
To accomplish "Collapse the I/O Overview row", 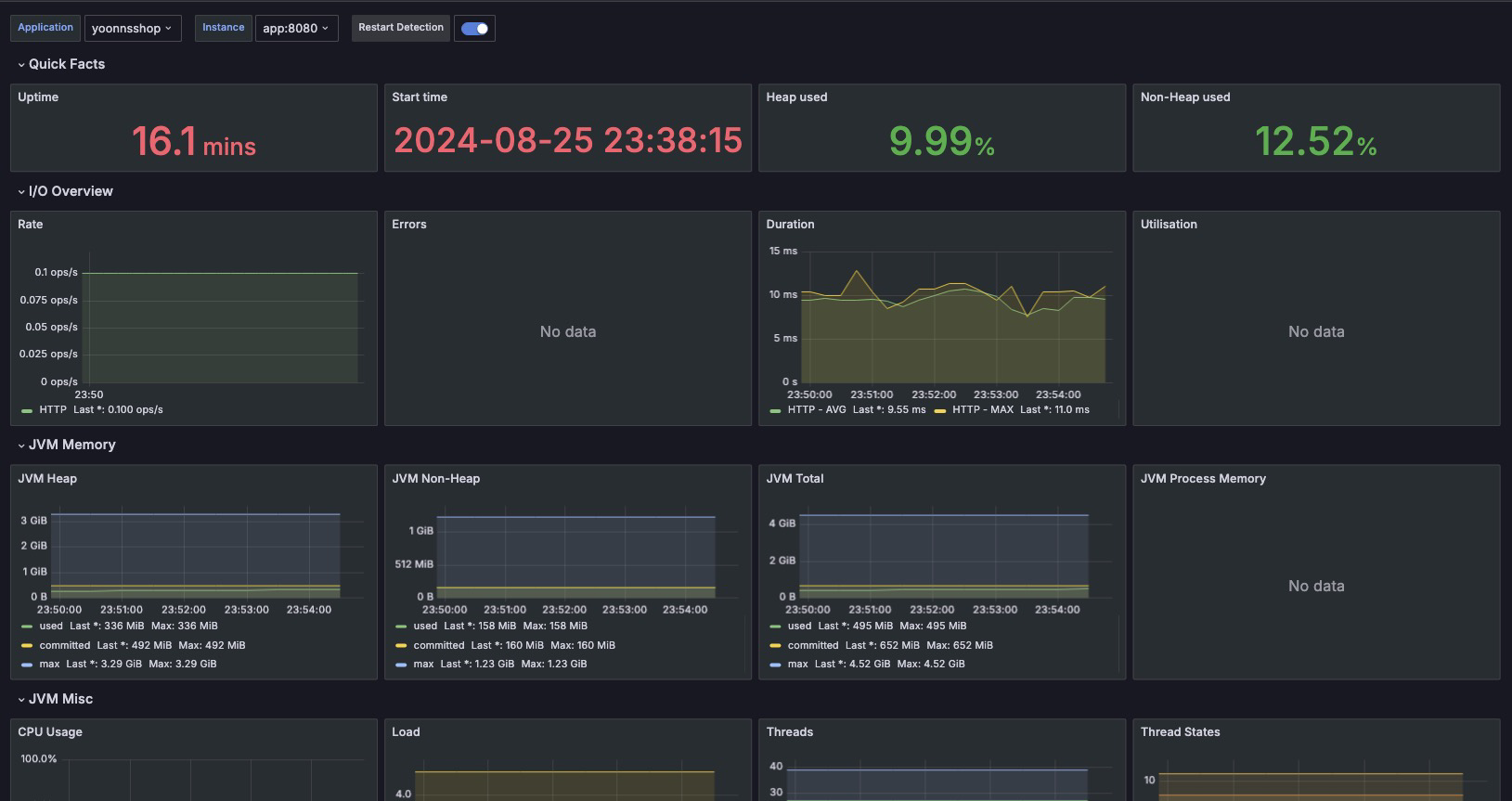I will click(65, 191).
